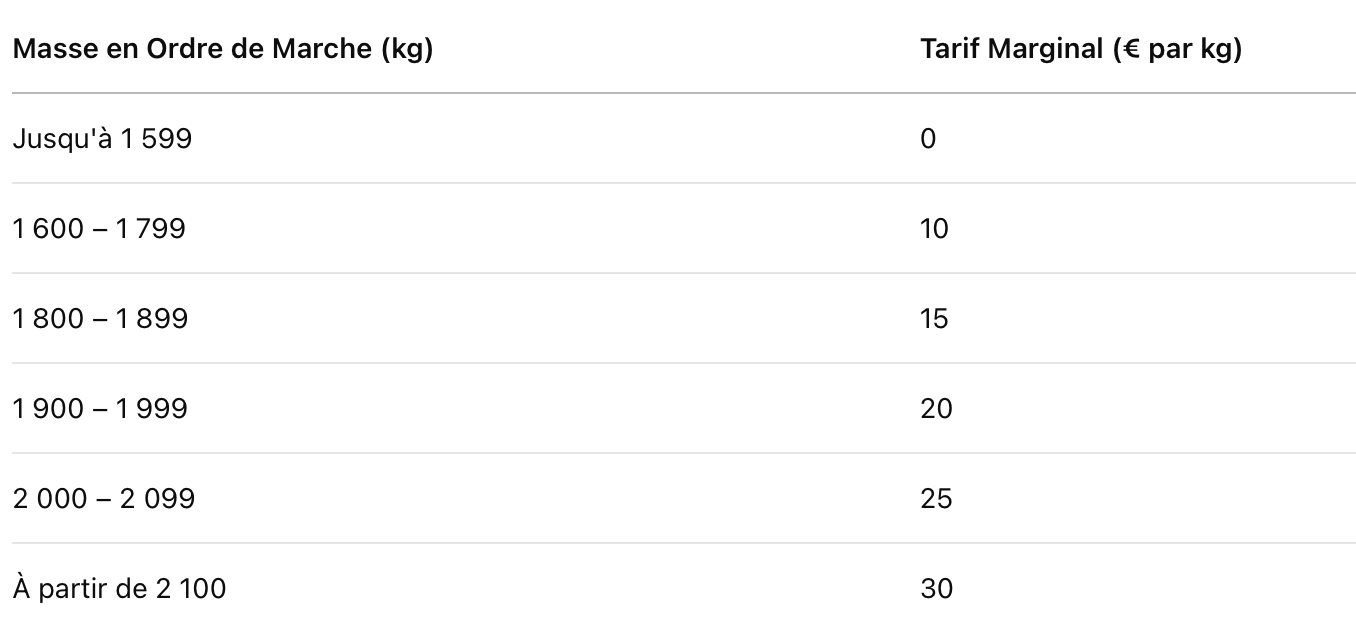Click the '€ par kg' unit text

click(1176, 50)
